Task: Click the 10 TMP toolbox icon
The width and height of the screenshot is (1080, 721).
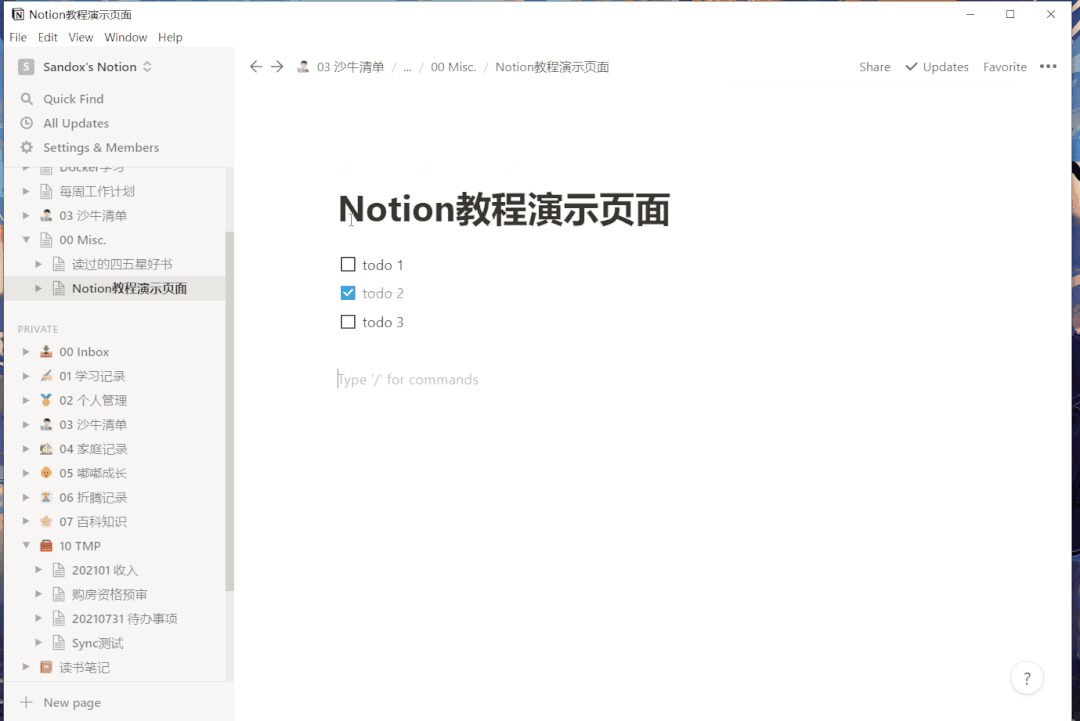Action: 46,546
